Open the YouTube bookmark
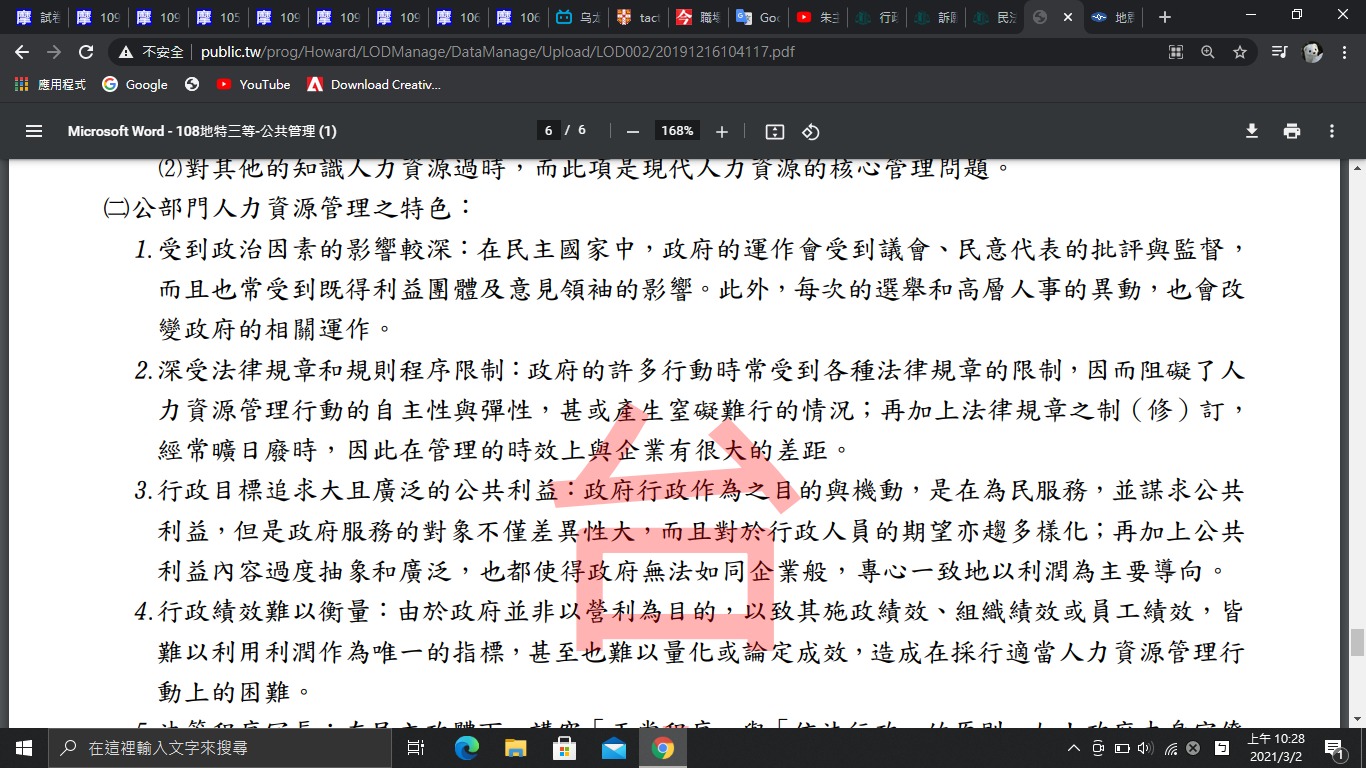The height and width of the screenshot is (768, 1366). coord(253,85)
